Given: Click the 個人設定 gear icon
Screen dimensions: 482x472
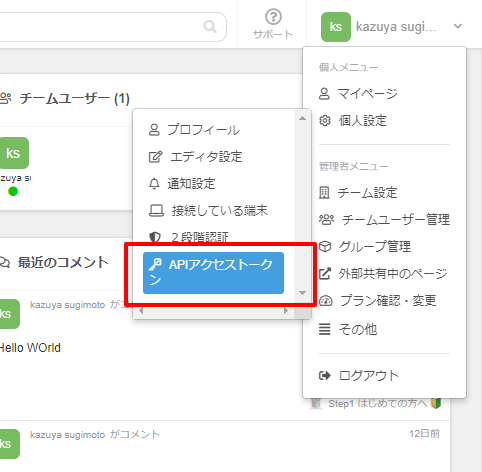Looking at the screenshot, I should click(x=325, y=120).
